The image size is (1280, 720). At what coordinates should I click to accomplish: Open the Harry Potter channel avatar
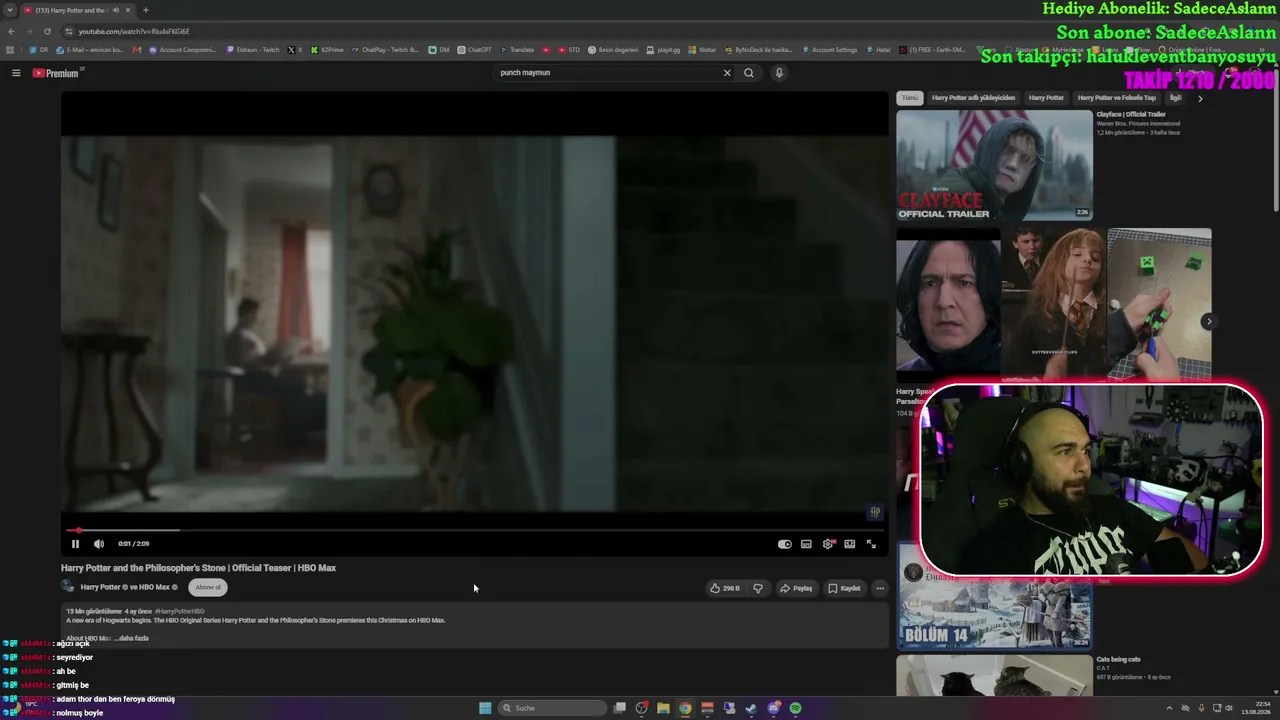[68, 587]
